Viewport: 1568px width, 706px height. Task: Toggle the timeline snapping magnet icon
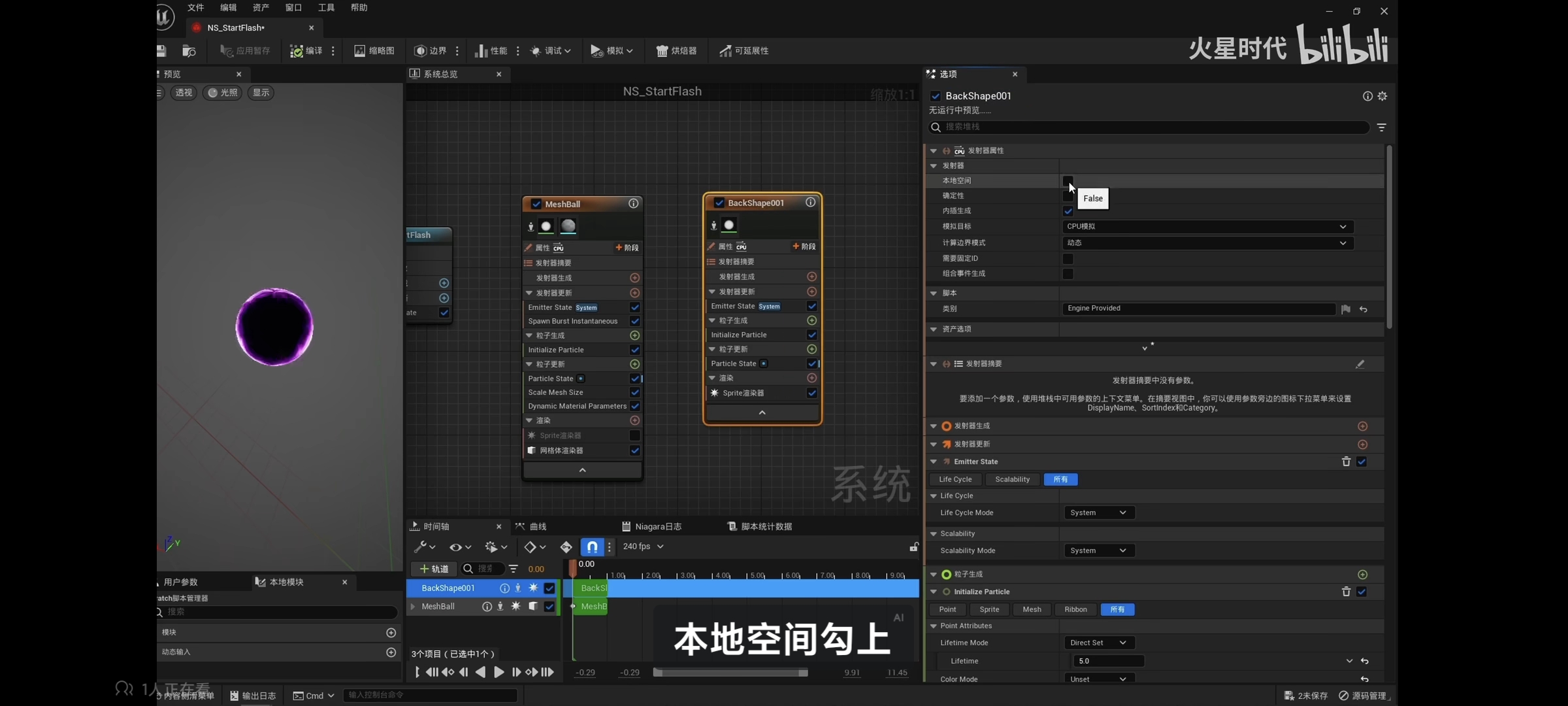tap(591, 546)
